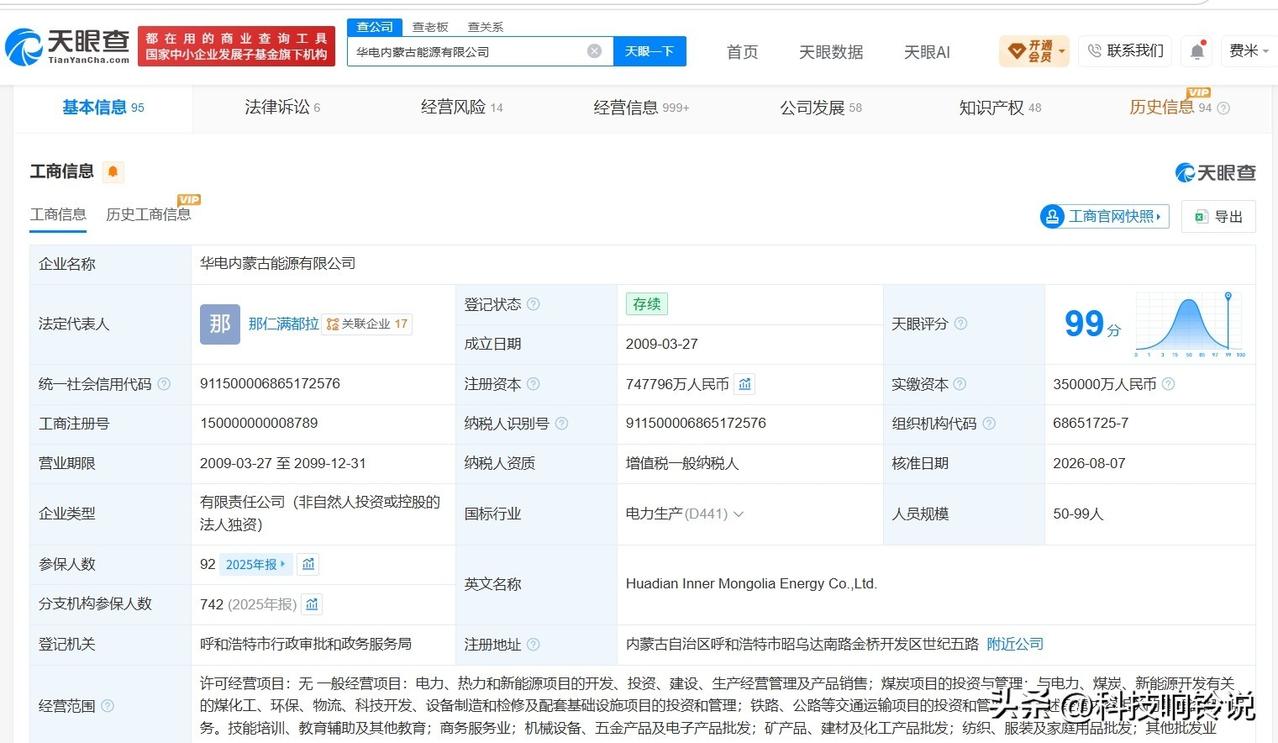
Task: Click help icon next to 天眼评分
Action: tap(961, 324)
